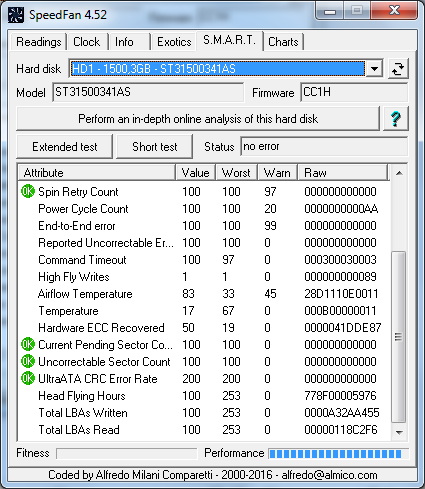Viewport: 425px width, 489px height.
Task: Click OK icon beside Current Pending Sector
Action: click(28, 344)
